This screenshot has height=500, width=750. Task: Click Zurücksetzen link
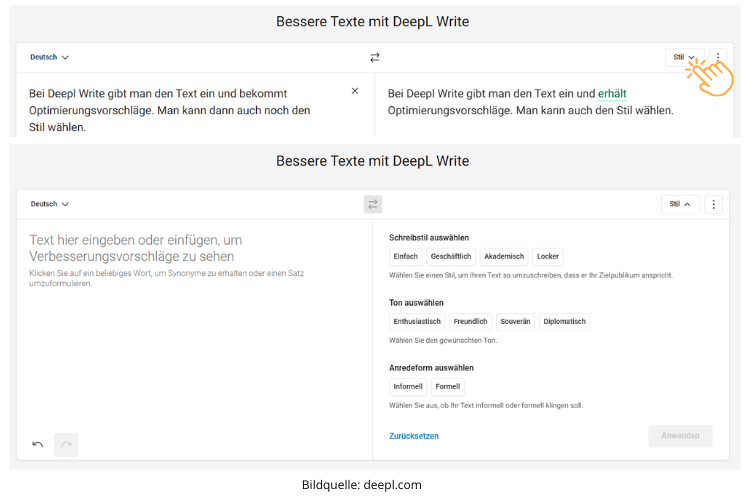(x=414, y=436)
